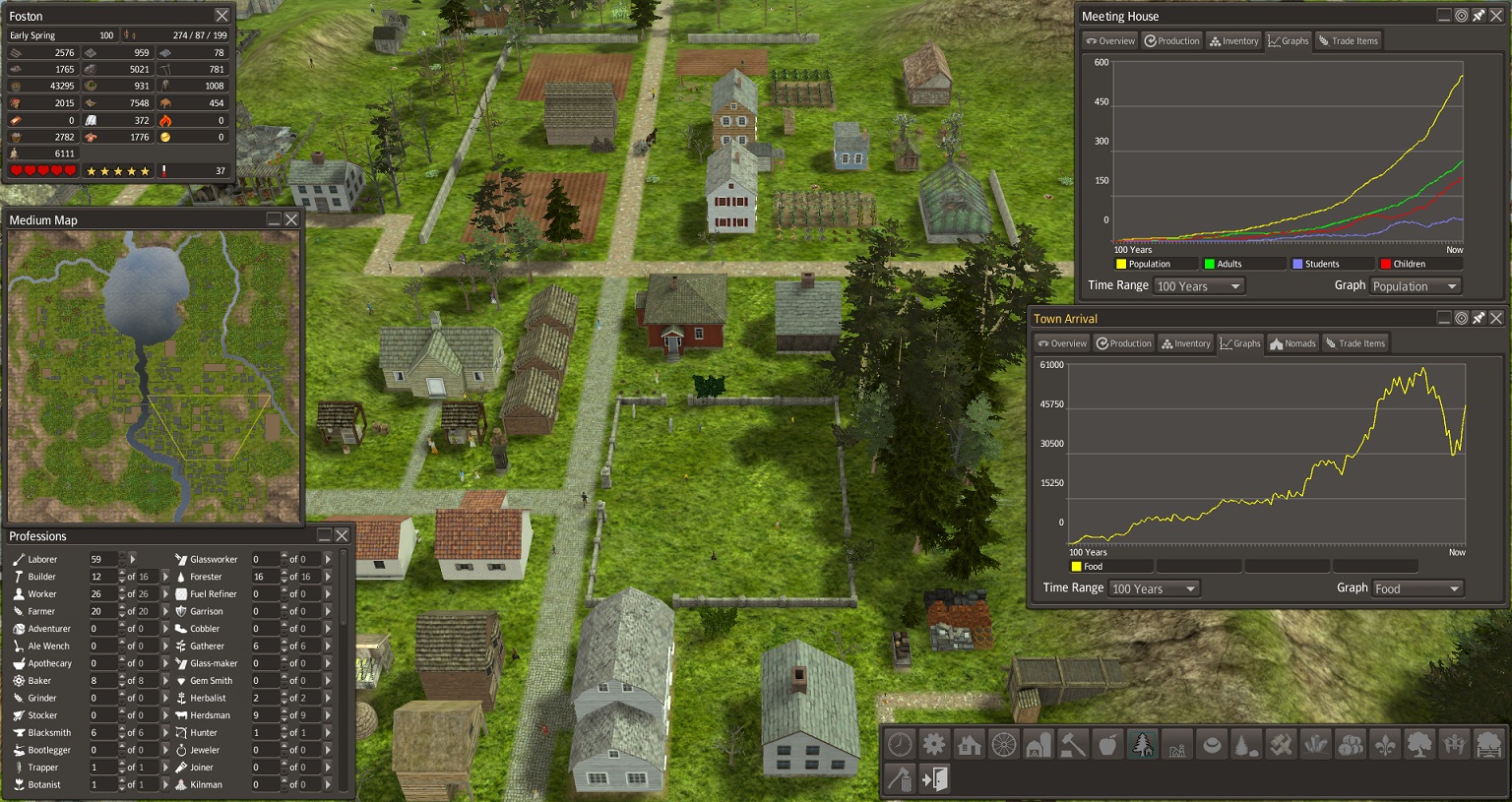Pin the Meeting House window

[1479, 16]
